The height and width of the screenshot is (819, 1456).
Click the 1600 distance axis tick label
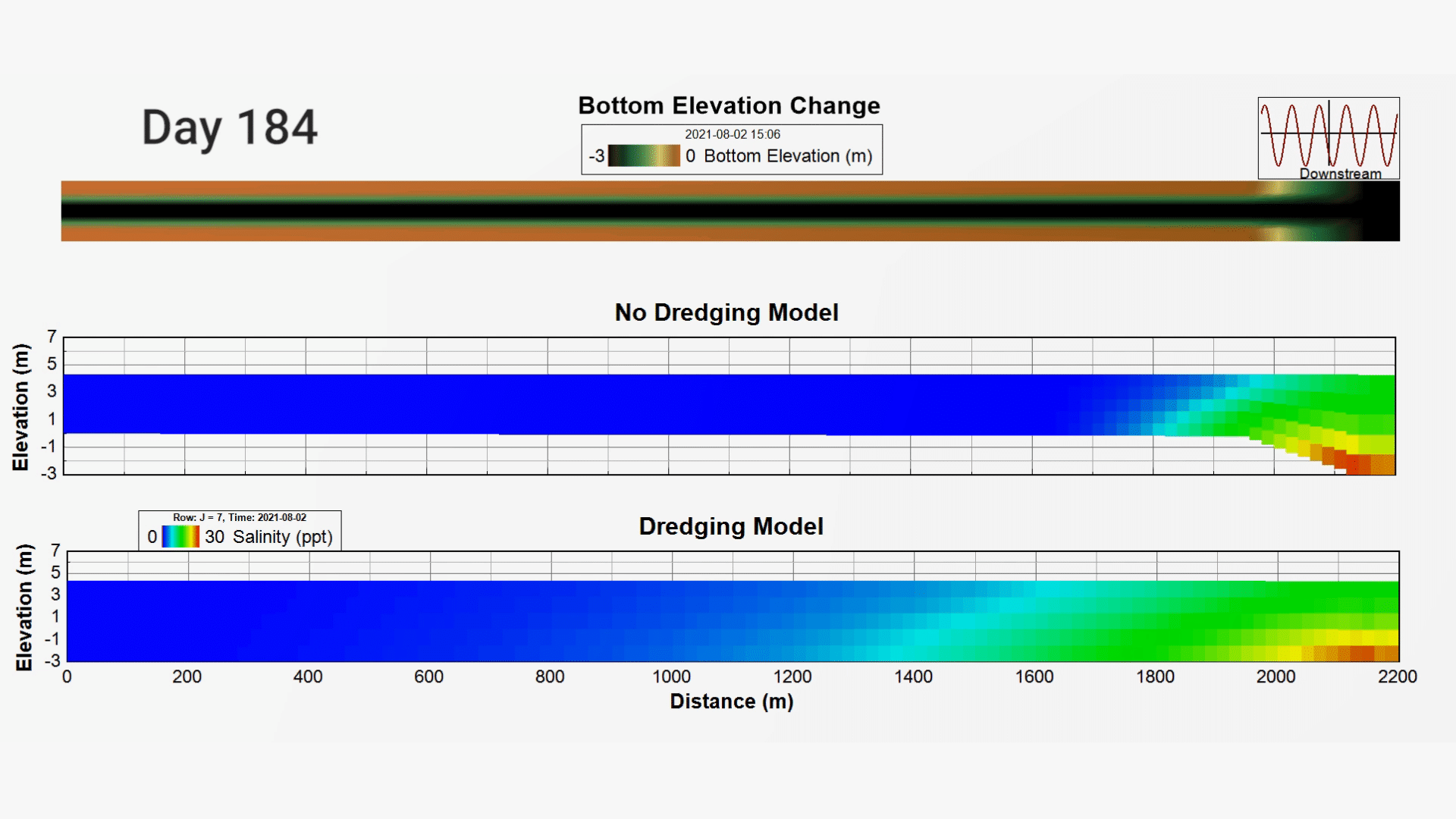click(1034, 676)
